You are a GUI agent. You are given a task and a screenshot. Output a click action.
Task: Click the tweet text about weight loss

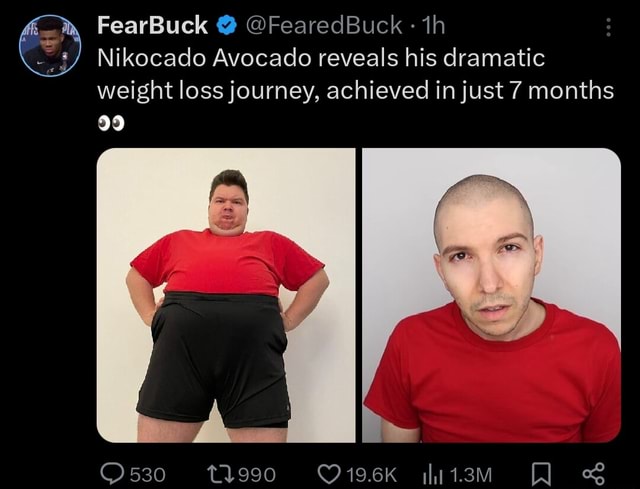click(355, 74)
